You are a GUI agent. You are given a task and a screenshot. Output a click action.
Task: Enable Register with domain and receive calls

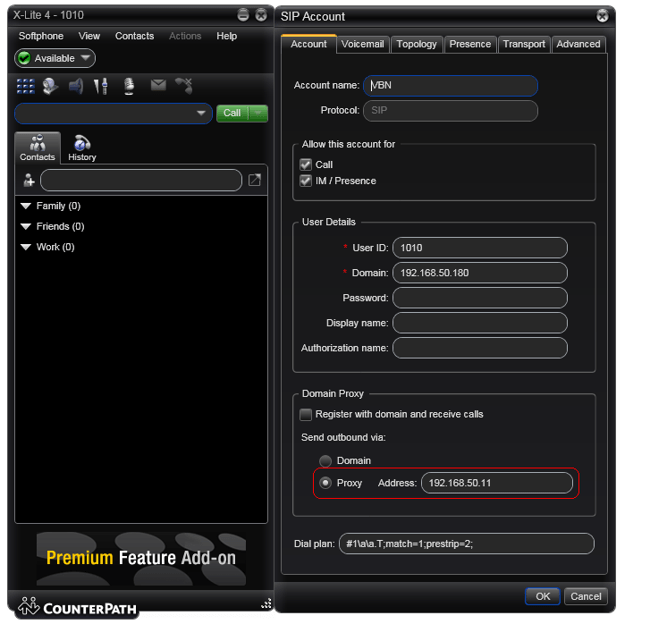306,414
